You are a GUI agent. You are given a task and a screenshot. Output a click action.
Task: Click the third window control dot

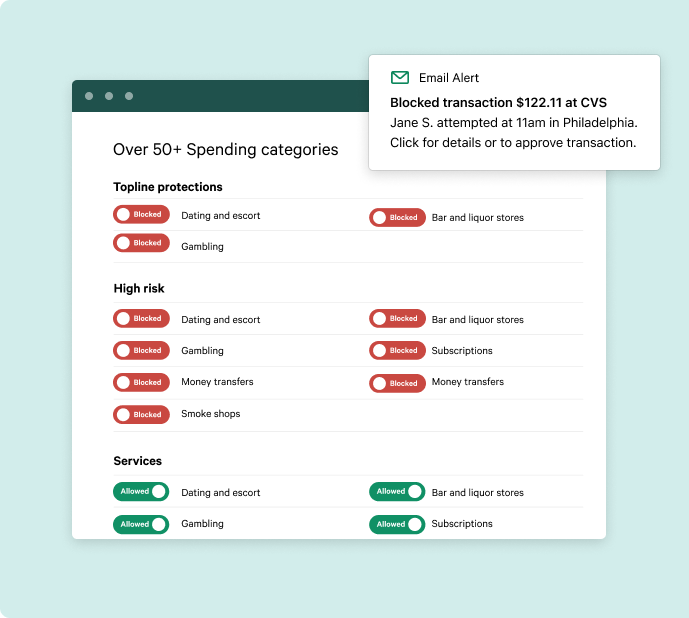[x=129, y=96]
